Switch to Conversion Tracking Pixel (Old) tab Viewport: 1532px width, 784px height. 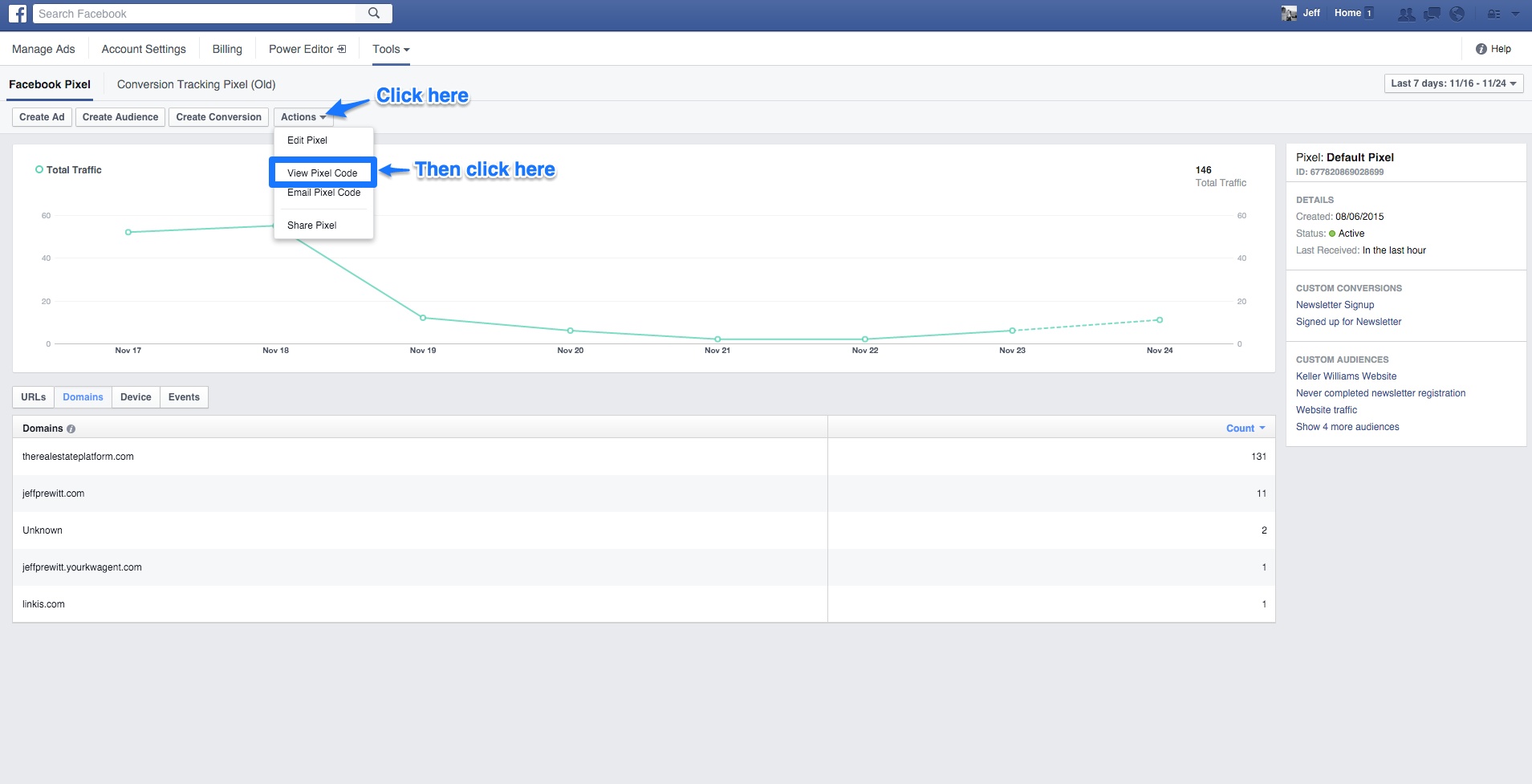click(x=197, y=84)
